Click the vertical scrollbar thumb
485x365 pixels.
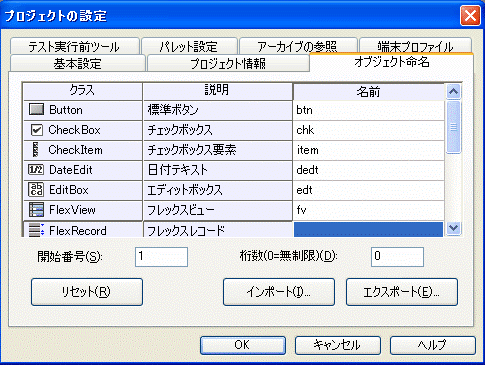453,127
